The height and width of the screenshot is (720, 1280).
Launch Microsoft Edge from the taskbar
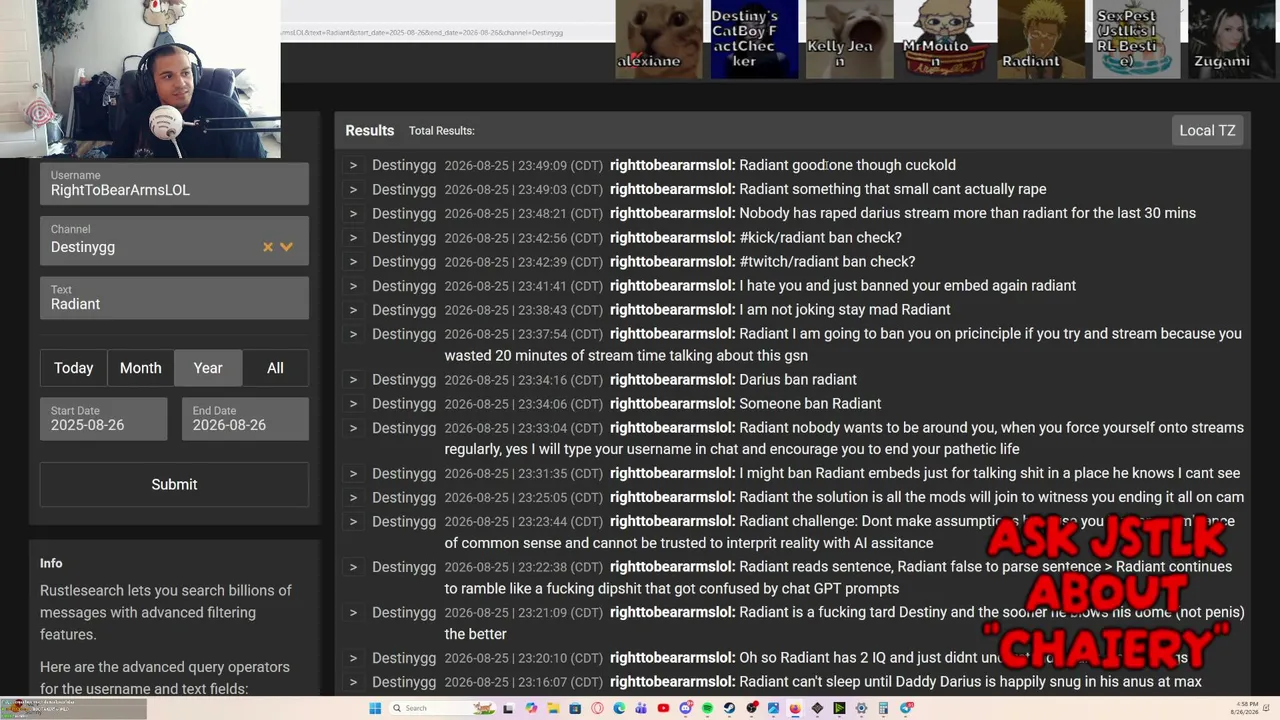point(619,708)
